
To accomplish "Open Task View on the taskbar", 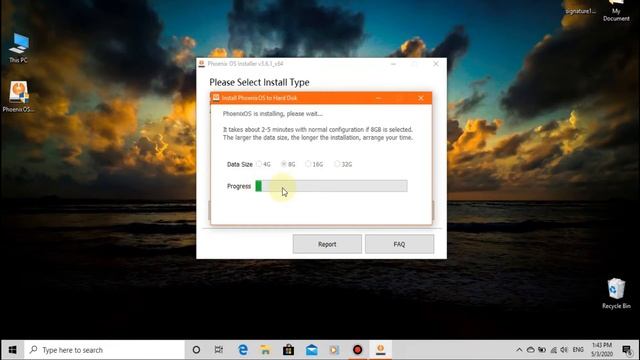I will tap(219, 350).
